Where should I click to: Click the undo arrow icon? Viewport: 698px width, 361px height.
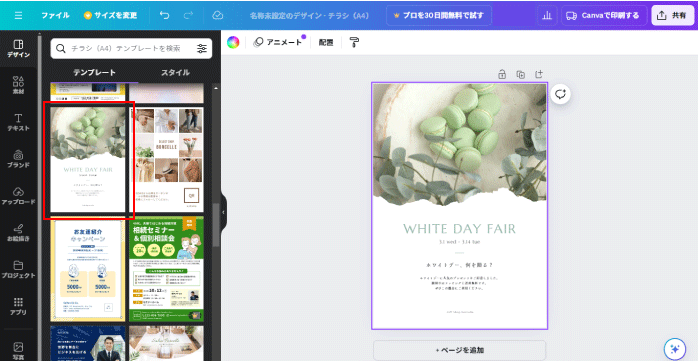pos(164,16)
